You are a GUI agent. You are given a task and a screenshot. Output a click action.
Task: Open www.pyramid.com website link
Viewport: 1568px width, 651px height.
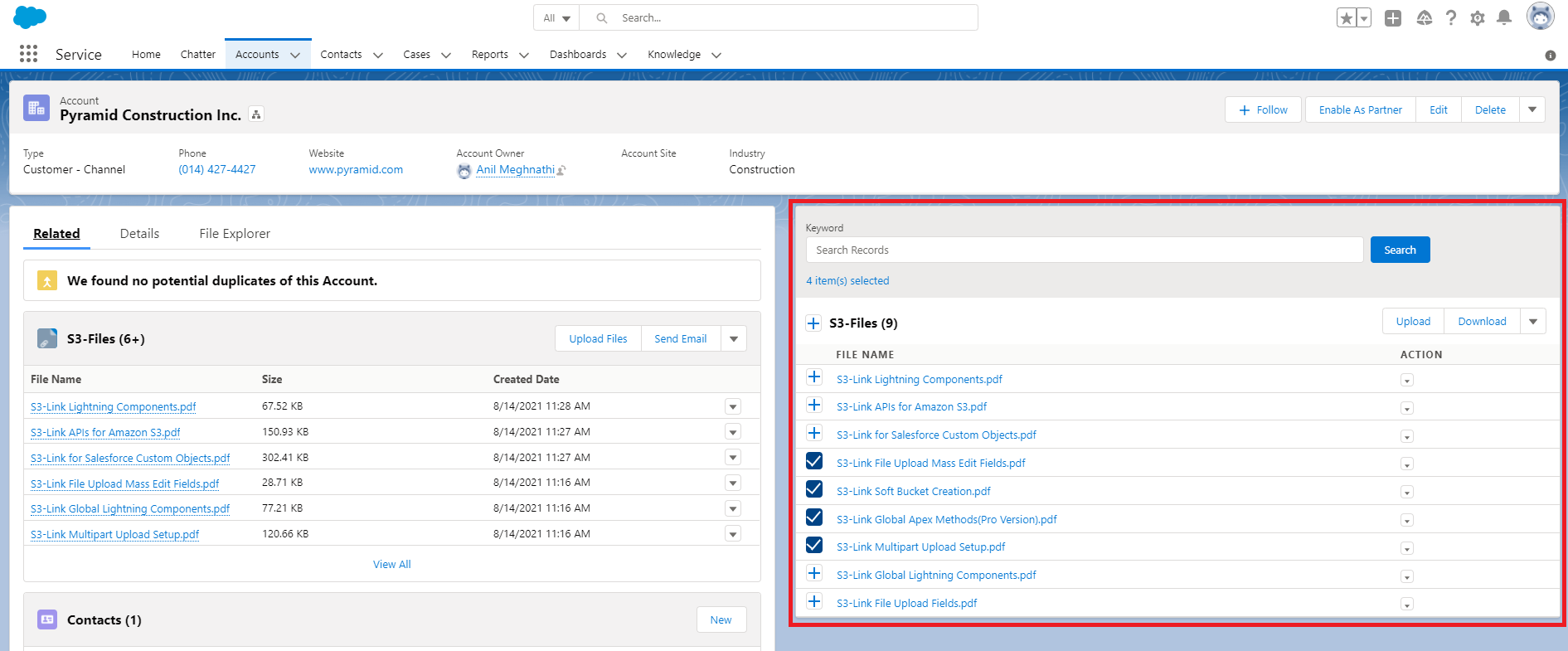point(356,169)
